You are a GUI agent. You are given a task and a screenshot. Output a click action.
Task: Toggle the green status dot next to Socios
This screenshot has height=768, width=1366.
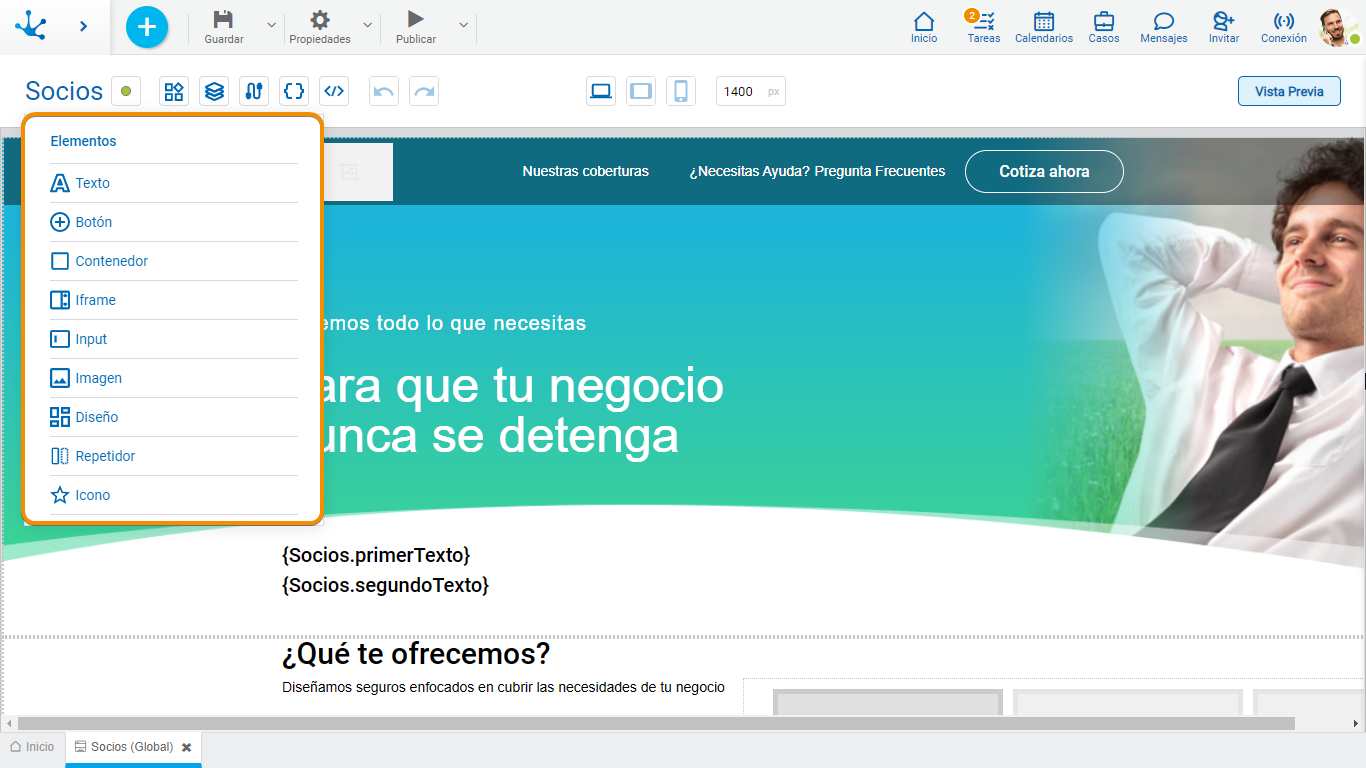(x=126, y=91)
